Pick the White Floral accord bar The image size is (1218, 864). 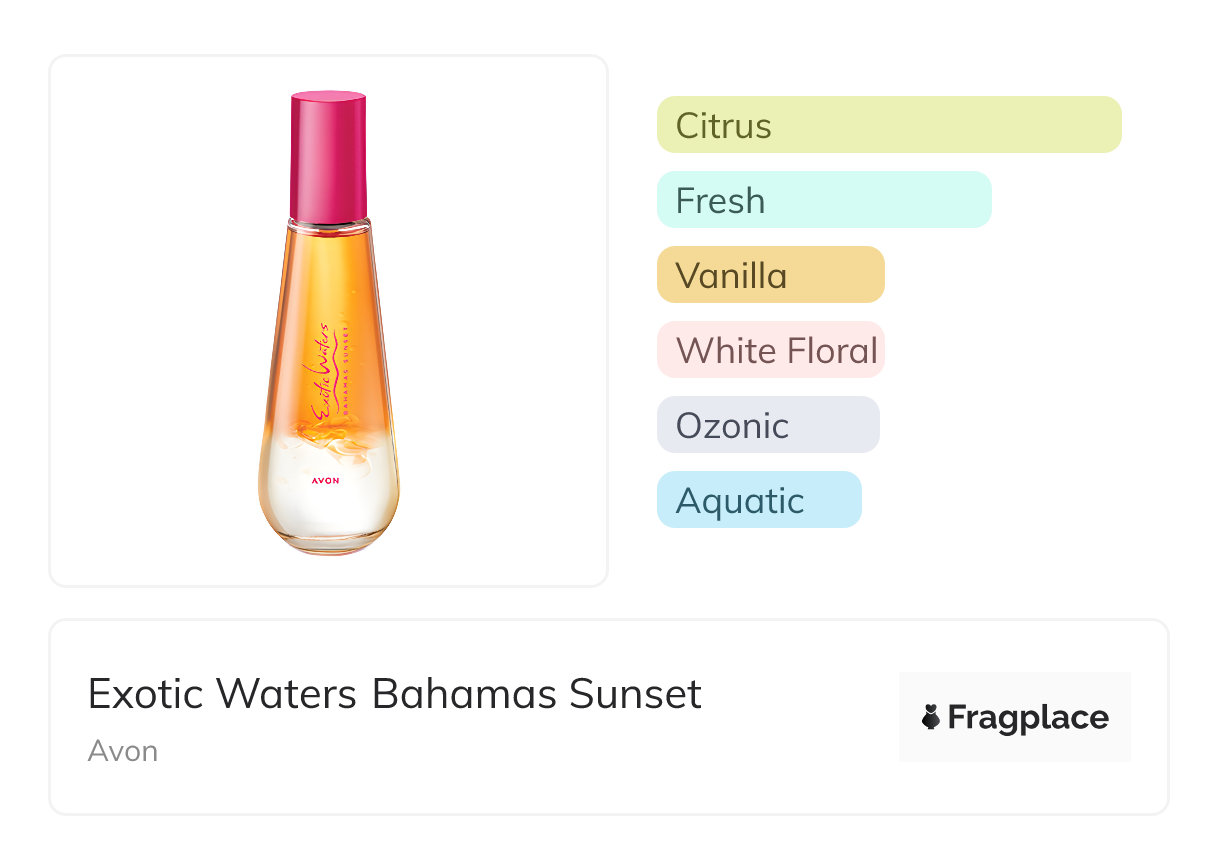(770, 350)
